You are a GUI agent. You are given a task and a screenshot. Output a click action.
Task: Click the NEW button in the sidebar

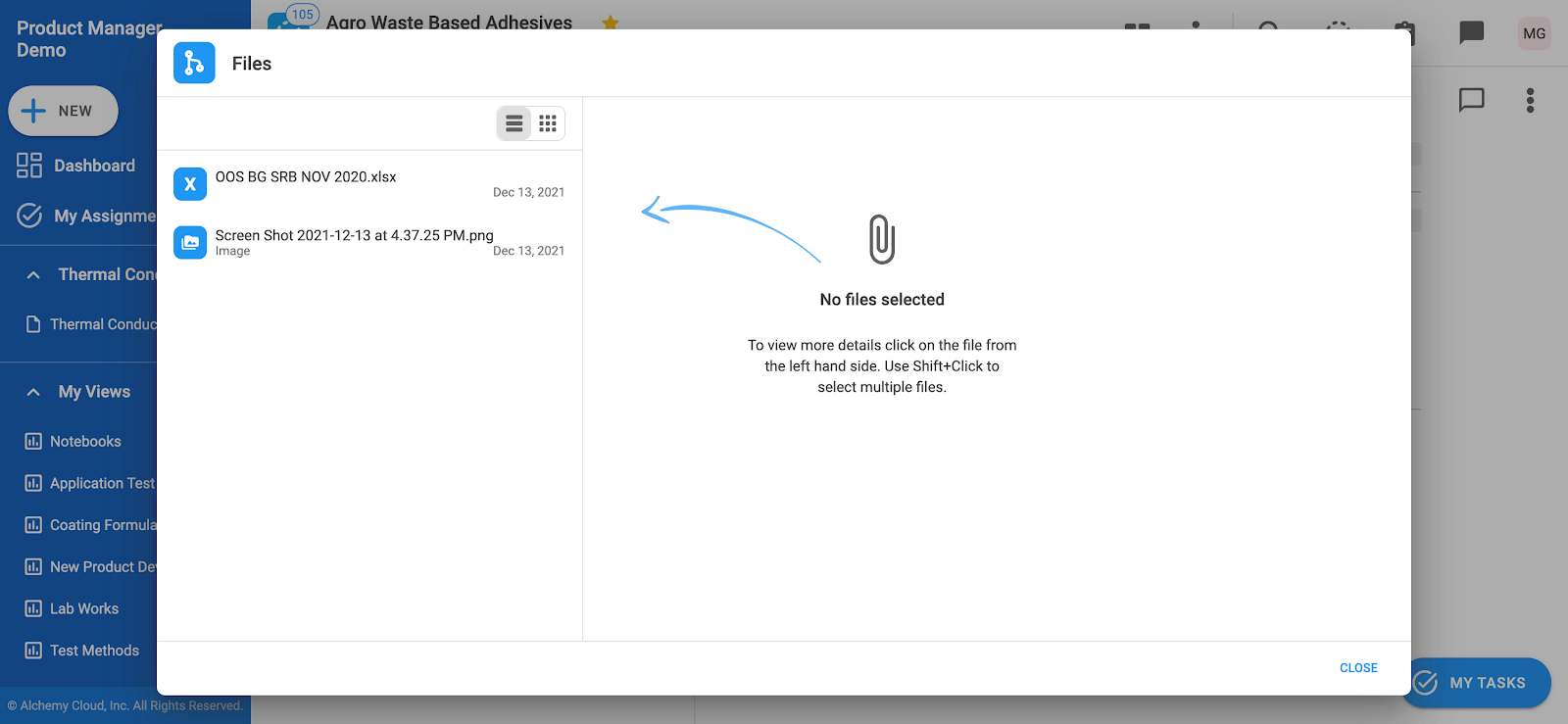point(64,111)
